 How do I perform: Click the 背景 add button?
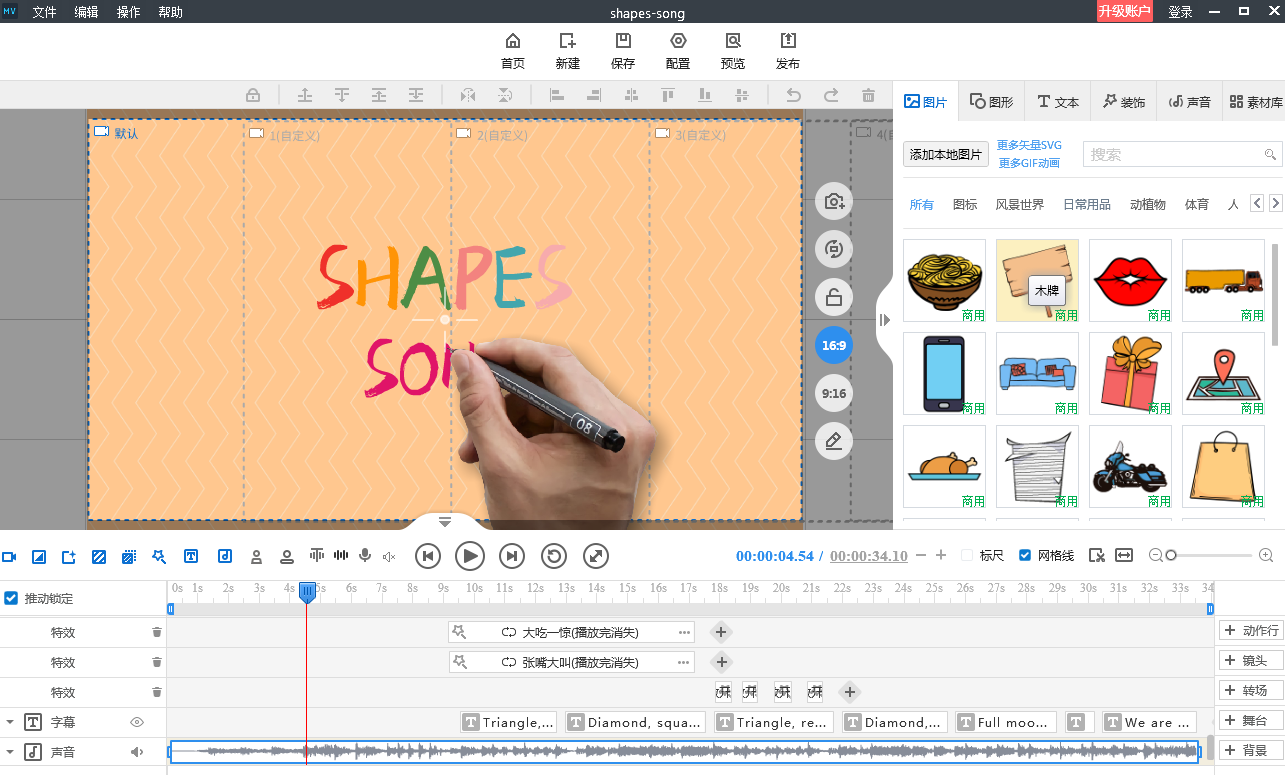pos(1251,751)
